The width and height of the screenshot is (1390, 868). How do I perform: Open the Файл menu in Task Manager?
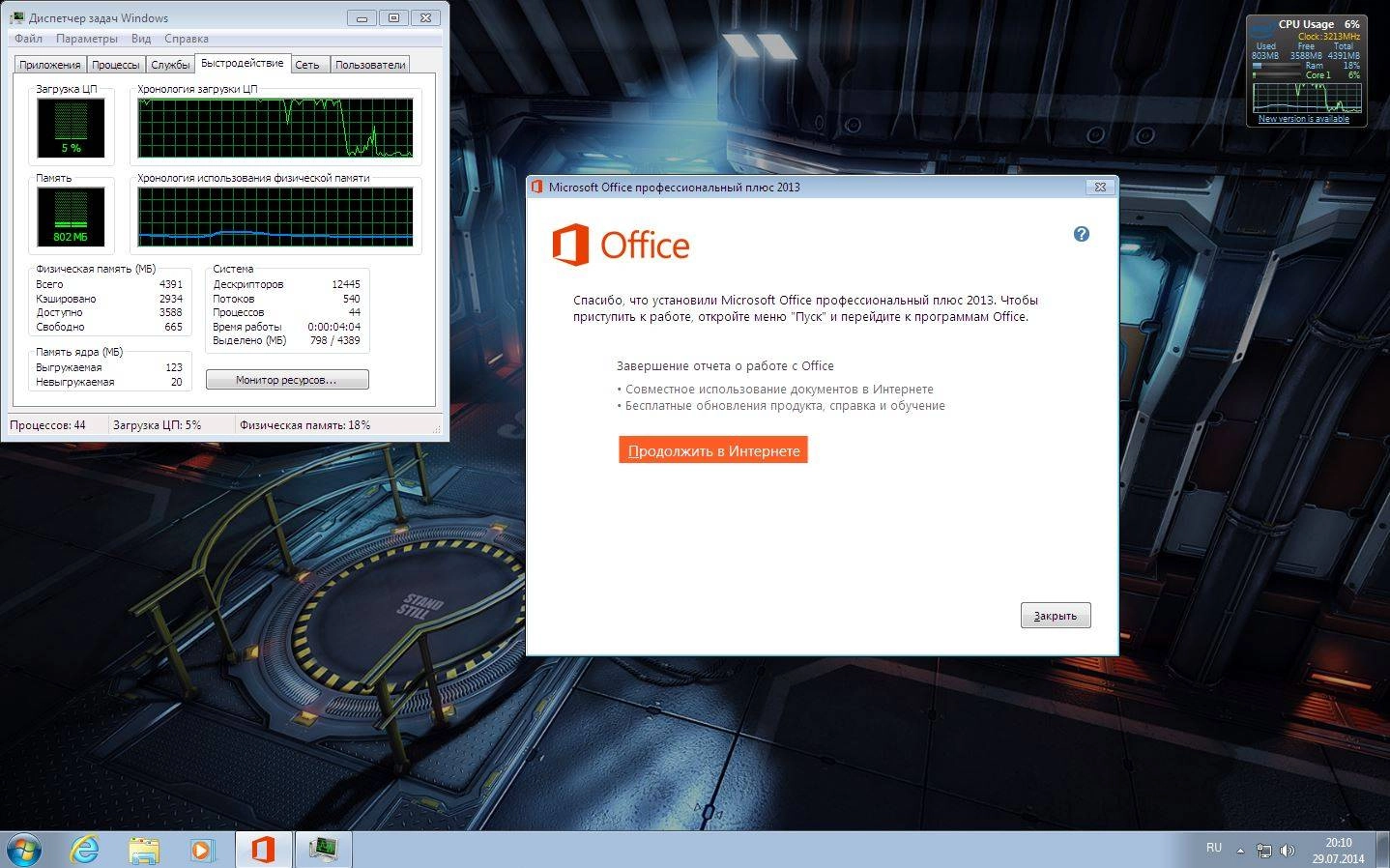click(28, 39)
